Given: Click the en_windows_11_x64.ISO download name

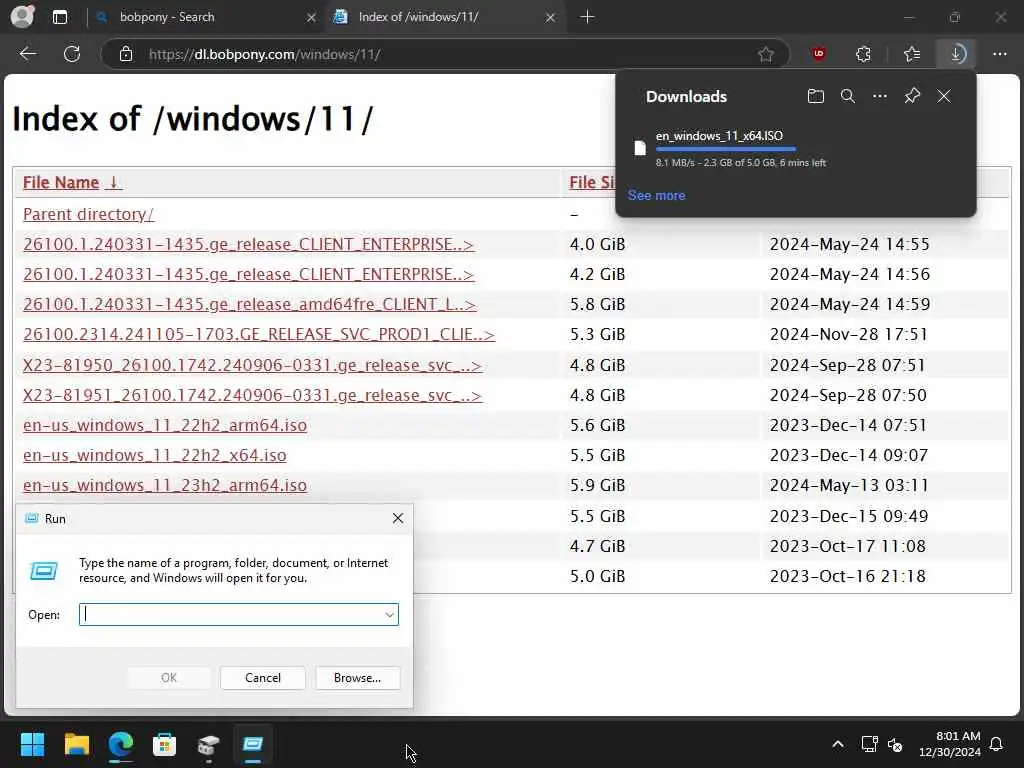Looking at the screenshot, I should pyautogui.click(x=719, y=136).
